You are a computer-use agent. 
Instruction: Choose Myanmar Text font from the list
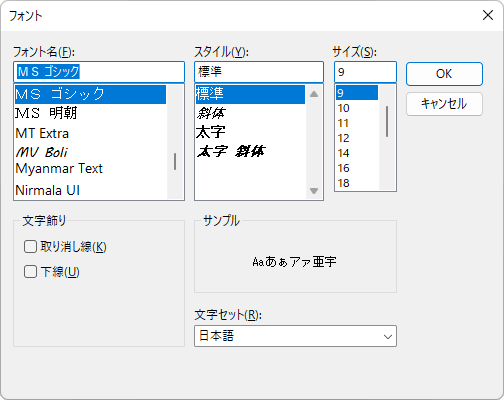pos(90,169)
